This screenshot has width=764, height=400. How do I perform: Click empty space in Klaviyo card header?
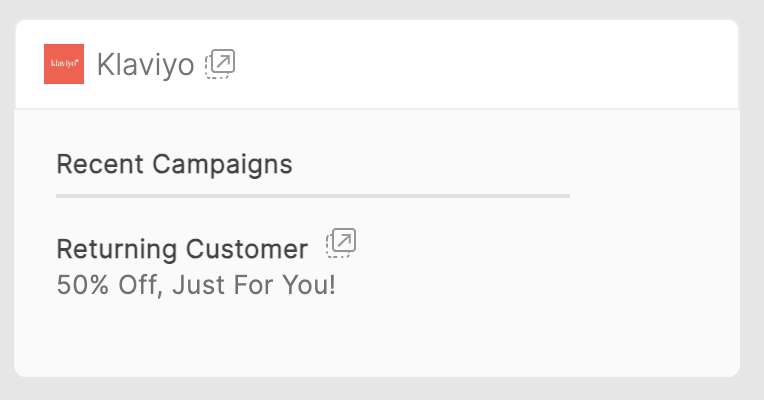click(x=480, y=65)
